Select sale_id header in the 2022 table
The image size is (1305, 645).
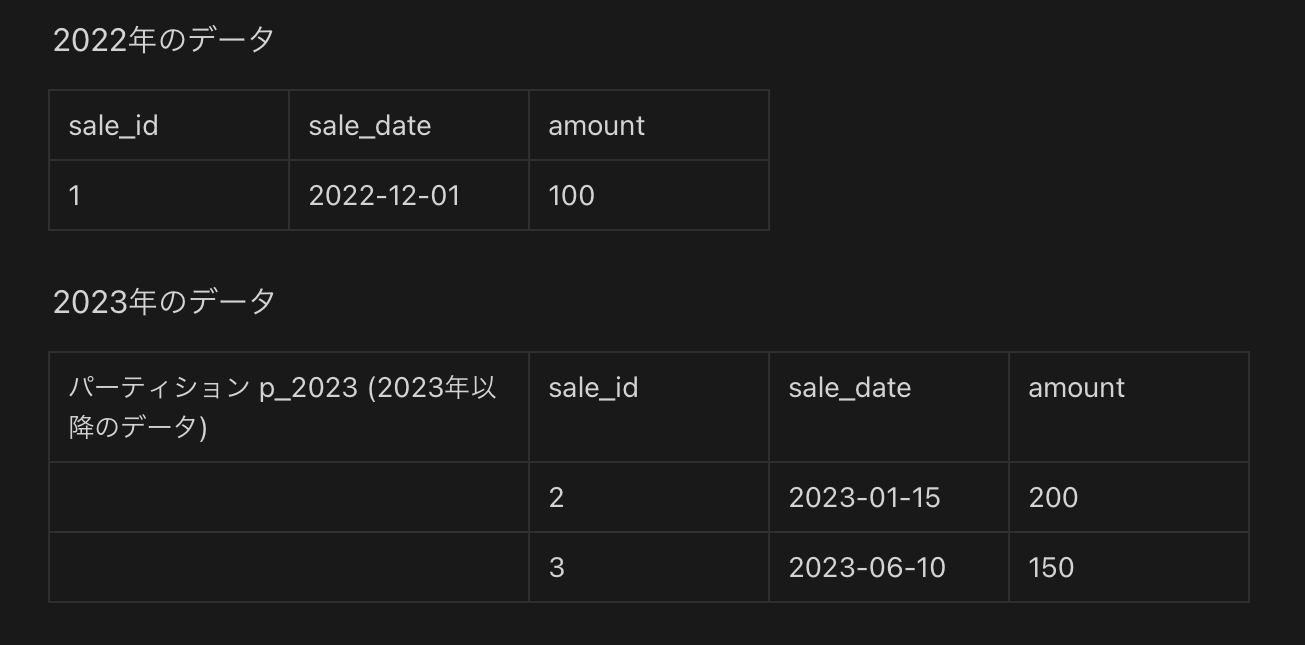(x=113, y=126)
